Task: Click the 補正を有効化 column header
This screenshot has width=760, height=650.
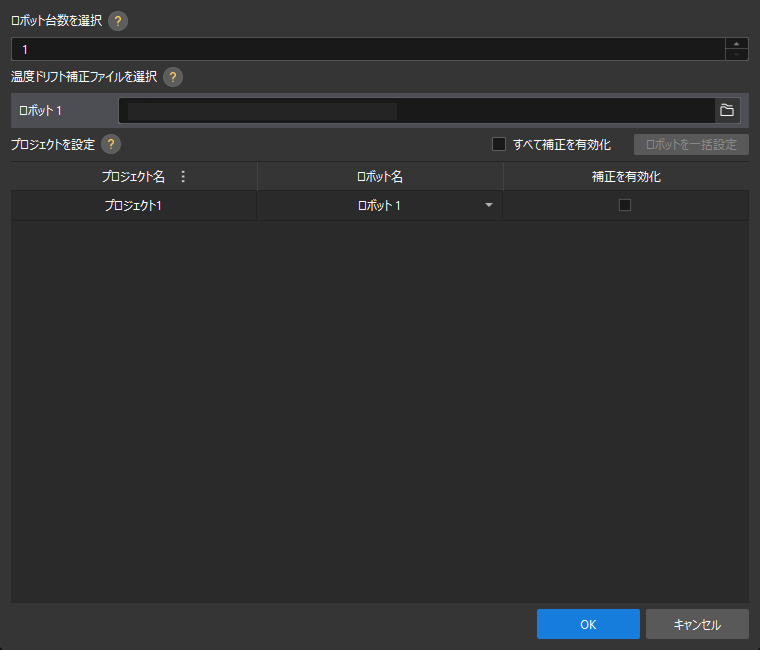Action: pos(626,176)
